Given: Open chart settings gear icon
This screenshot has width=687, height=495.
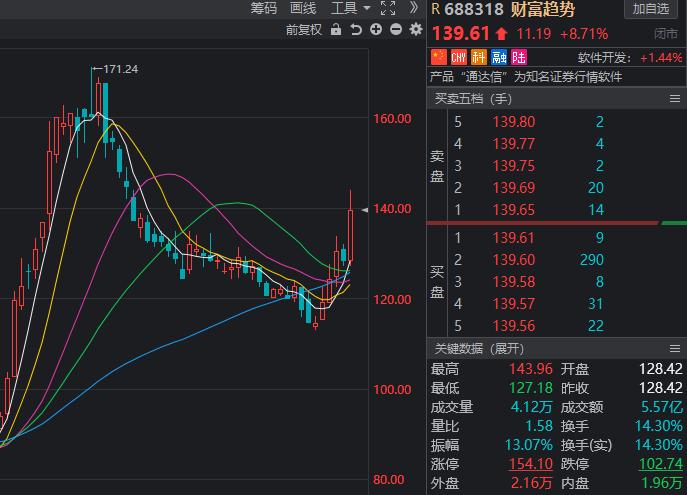Looking at the screenshot, I should [416, 29].
